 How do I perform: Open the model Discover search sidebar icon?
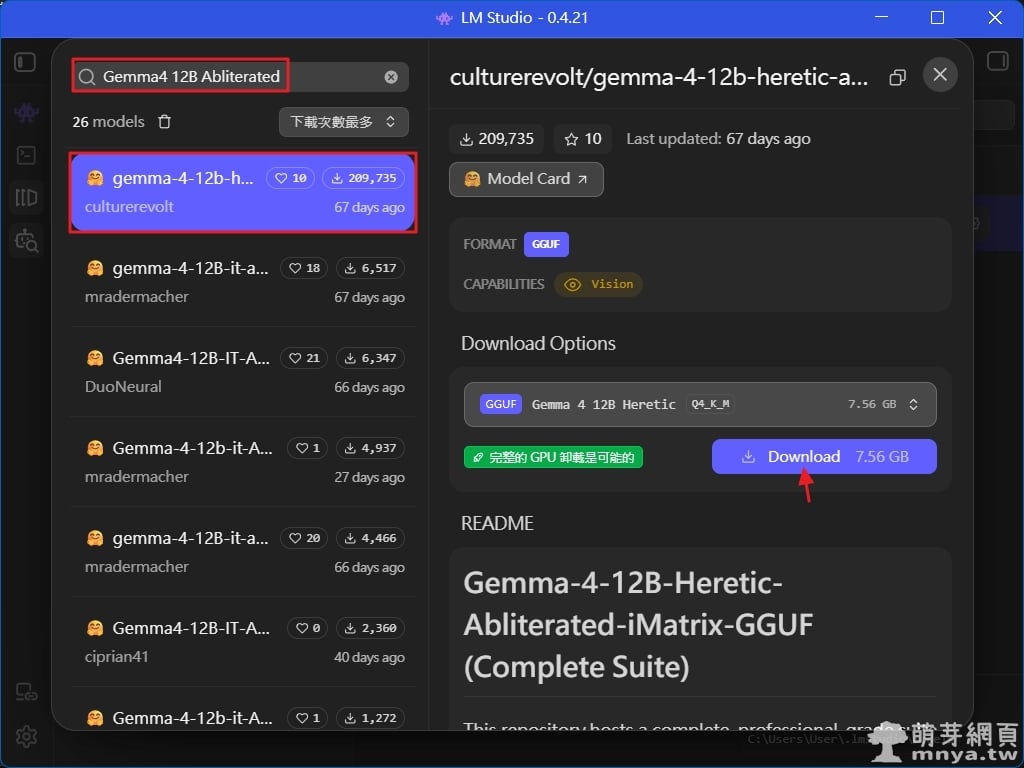click(x=26, y=240)
